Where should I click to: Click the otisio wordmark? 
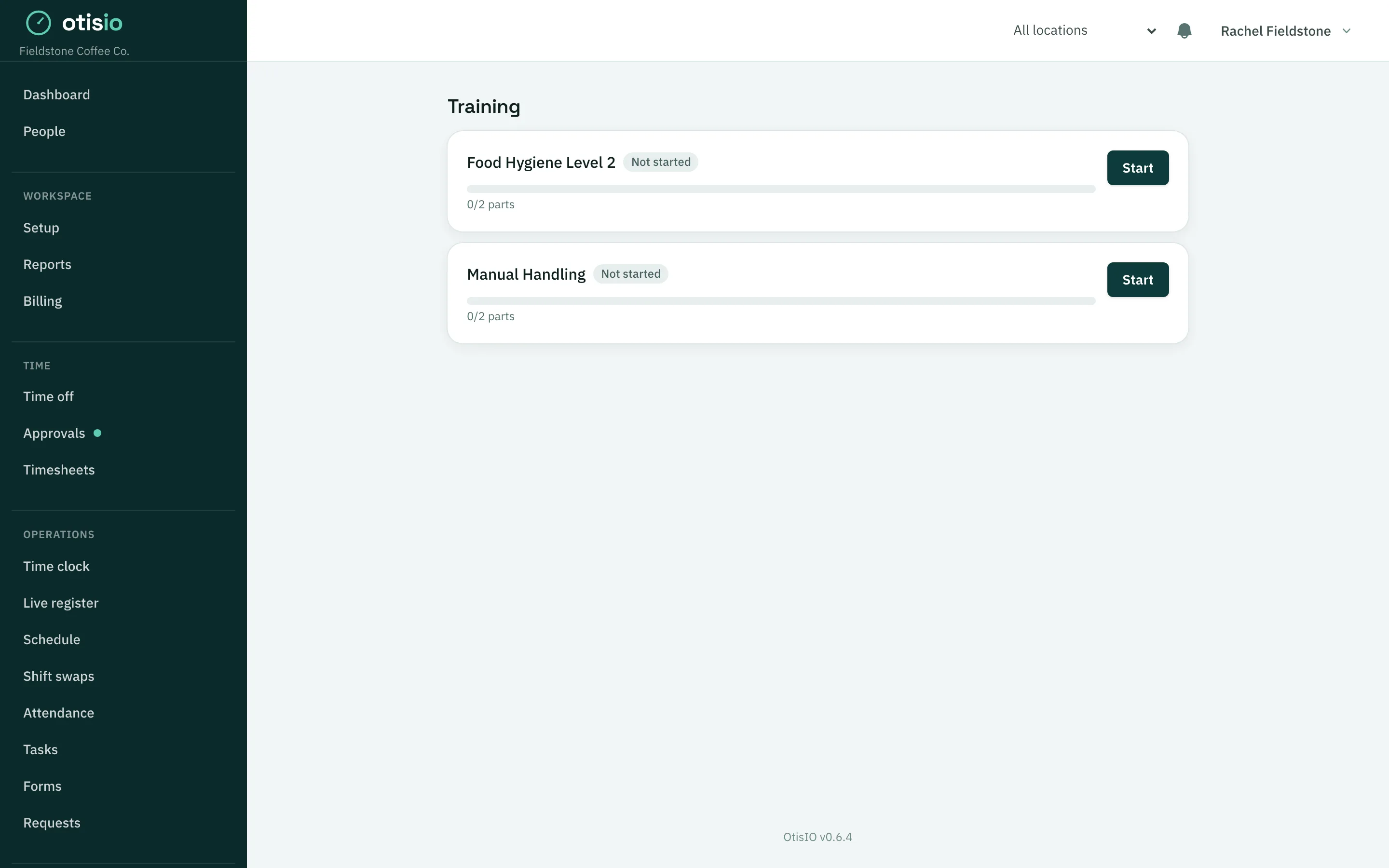pyautogui.click(x=93, y=23)
